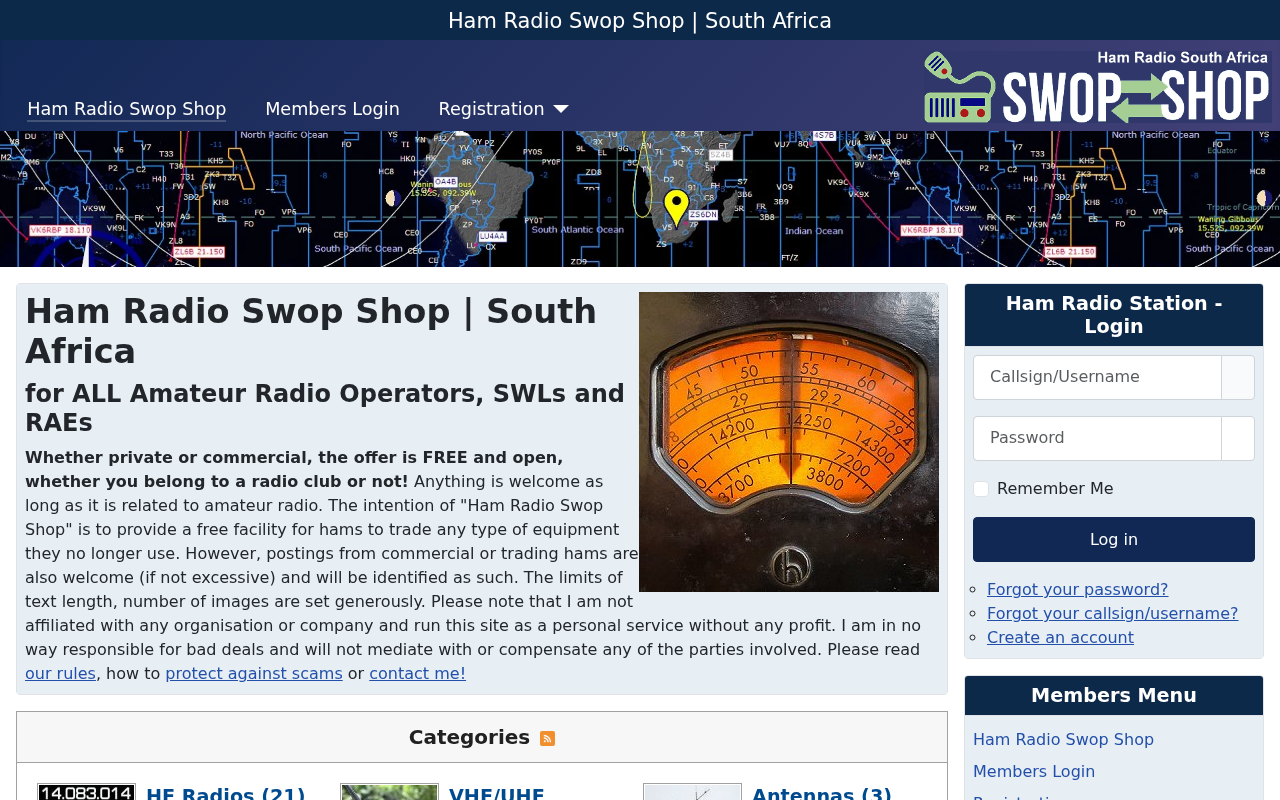Click the Log in button

(x=1114, y=540)
